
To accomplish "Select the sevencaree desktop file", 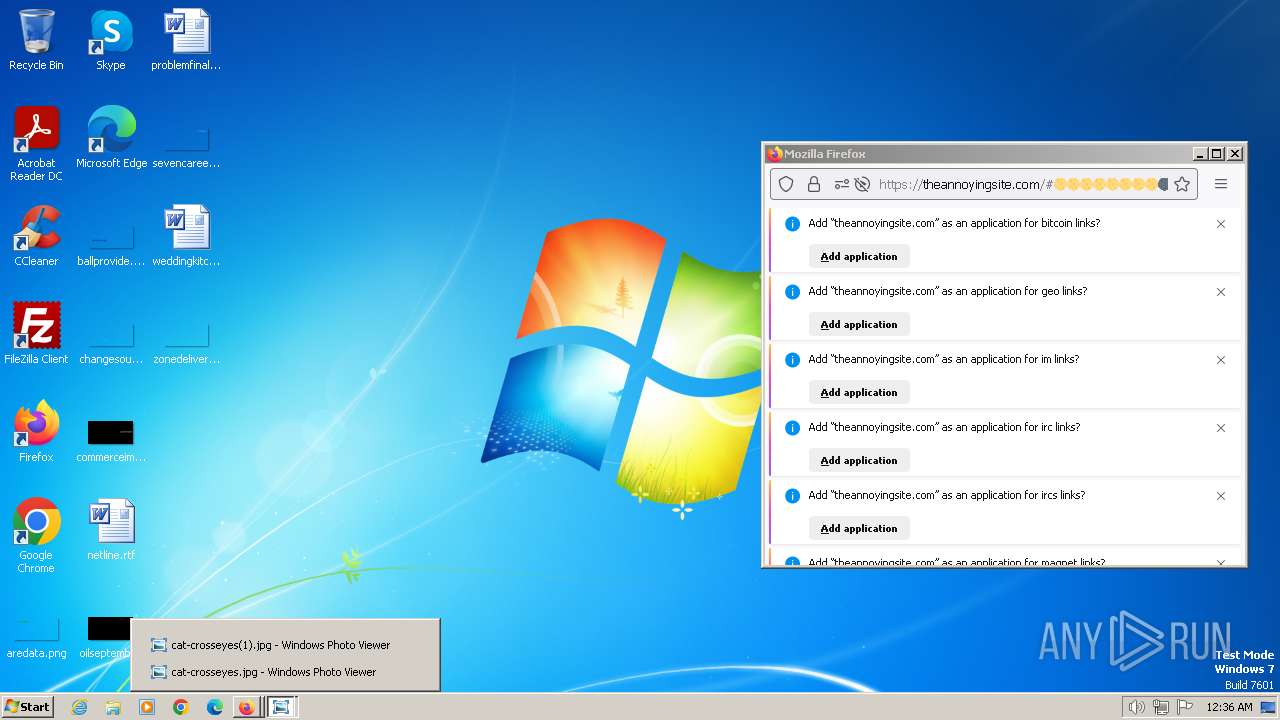I will pos(186,148).
